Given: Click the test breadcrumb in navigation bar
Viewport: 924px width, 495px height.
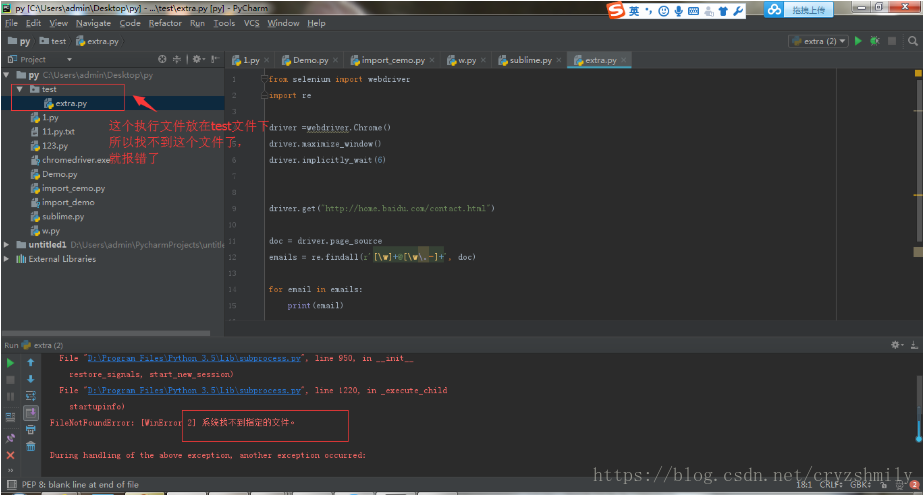Looking at the screenshot, I should 52,41.
